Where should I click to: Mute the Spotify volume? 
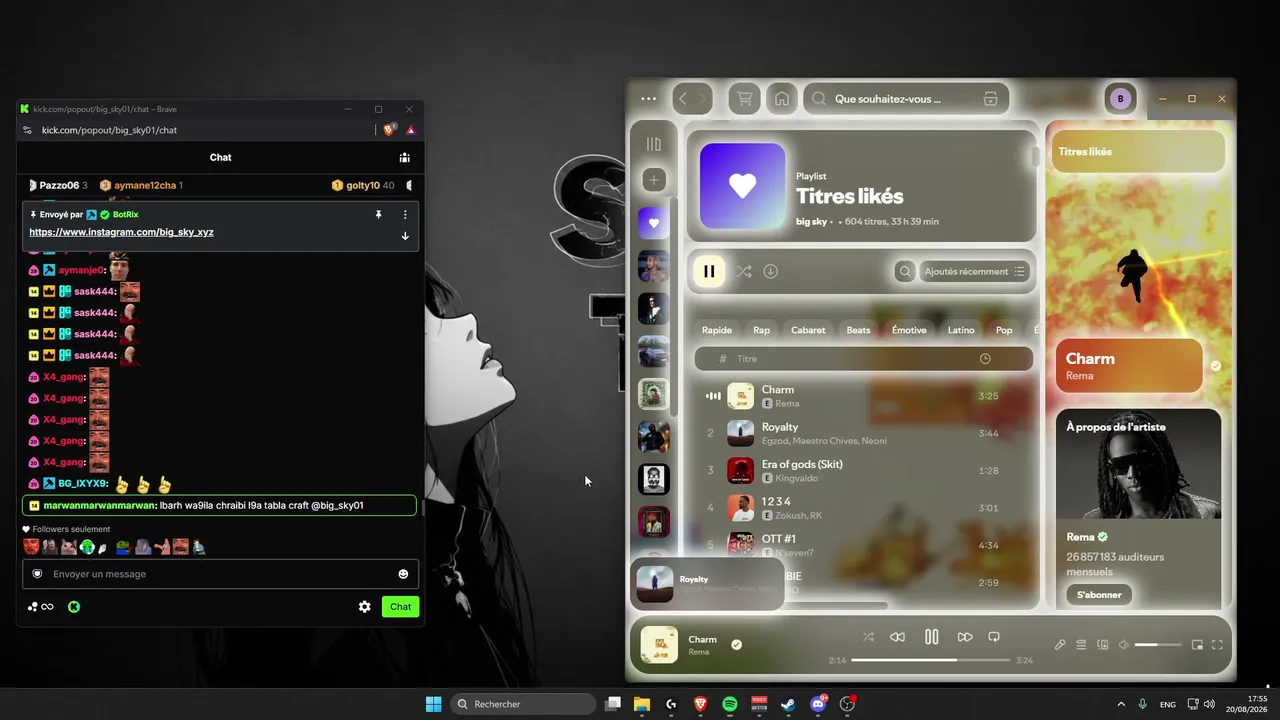click(x=1124, y=645)
